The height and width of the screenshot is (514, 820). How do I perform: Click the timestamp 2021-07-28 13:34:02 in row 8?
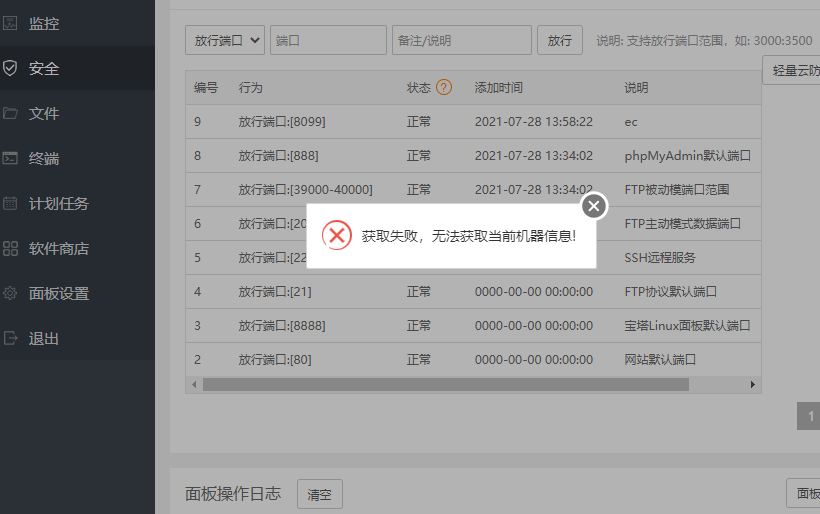[x=533, y=156]
